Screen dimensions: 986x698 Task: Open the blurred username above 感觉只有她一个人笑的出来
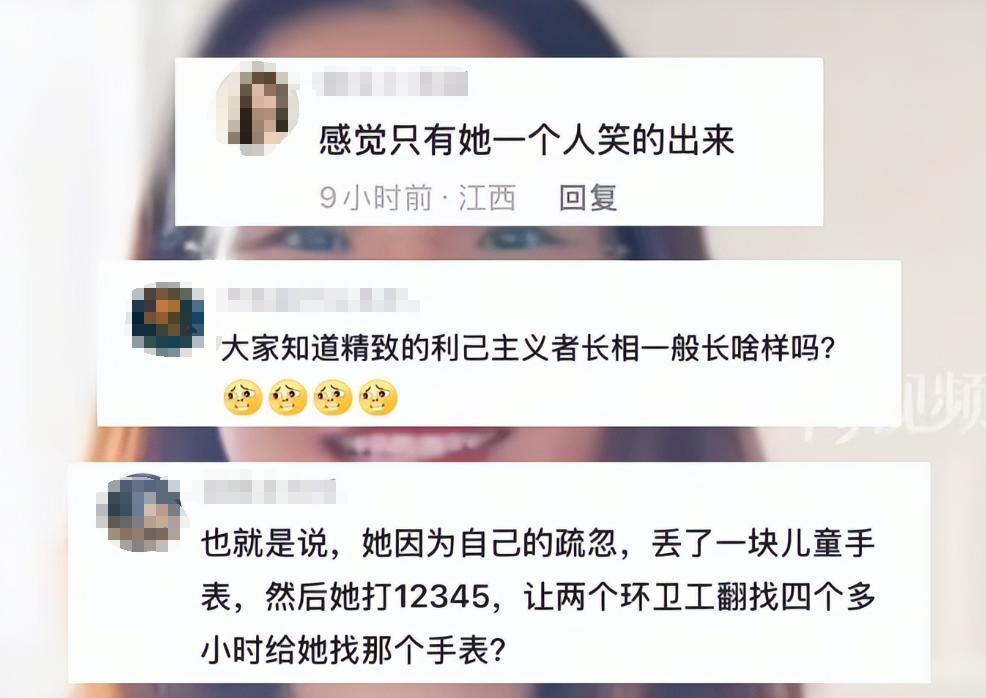(x=391, y=84)
